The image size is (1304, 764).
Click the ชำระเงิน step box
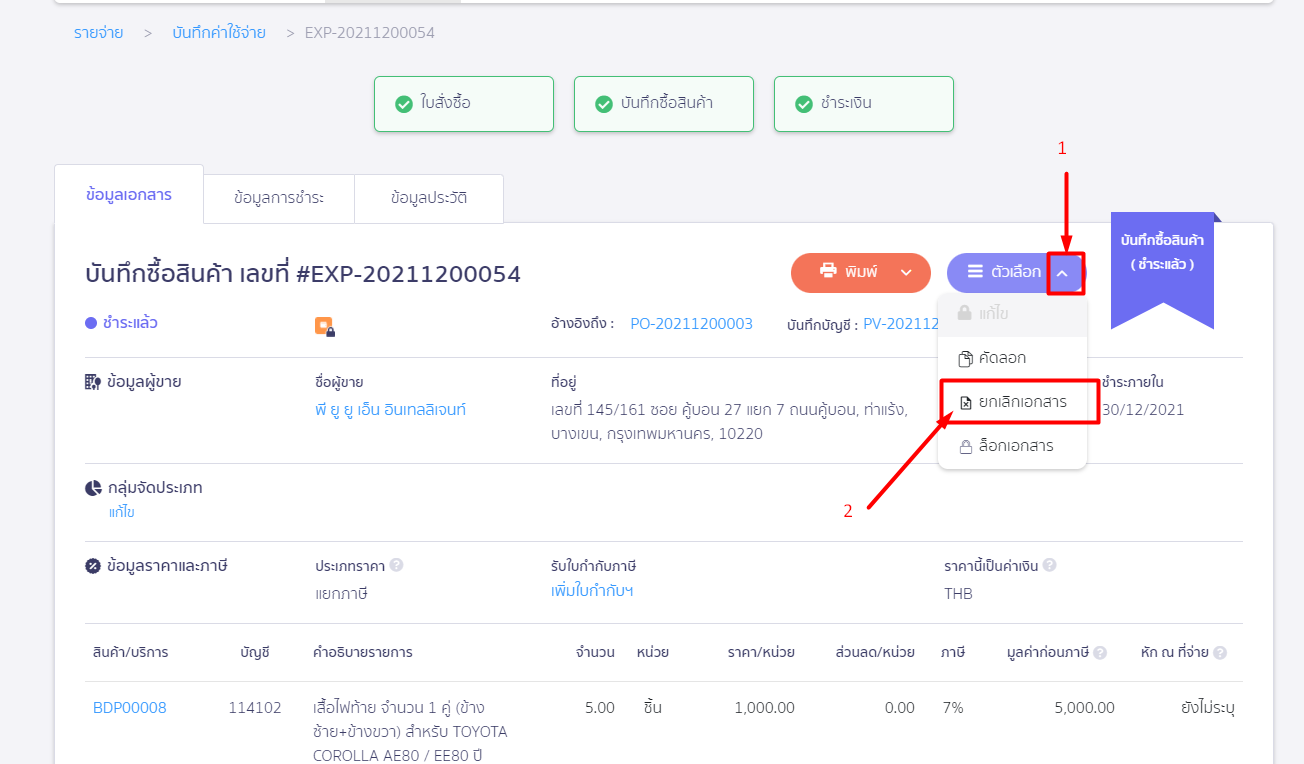(x=864, y=103)
